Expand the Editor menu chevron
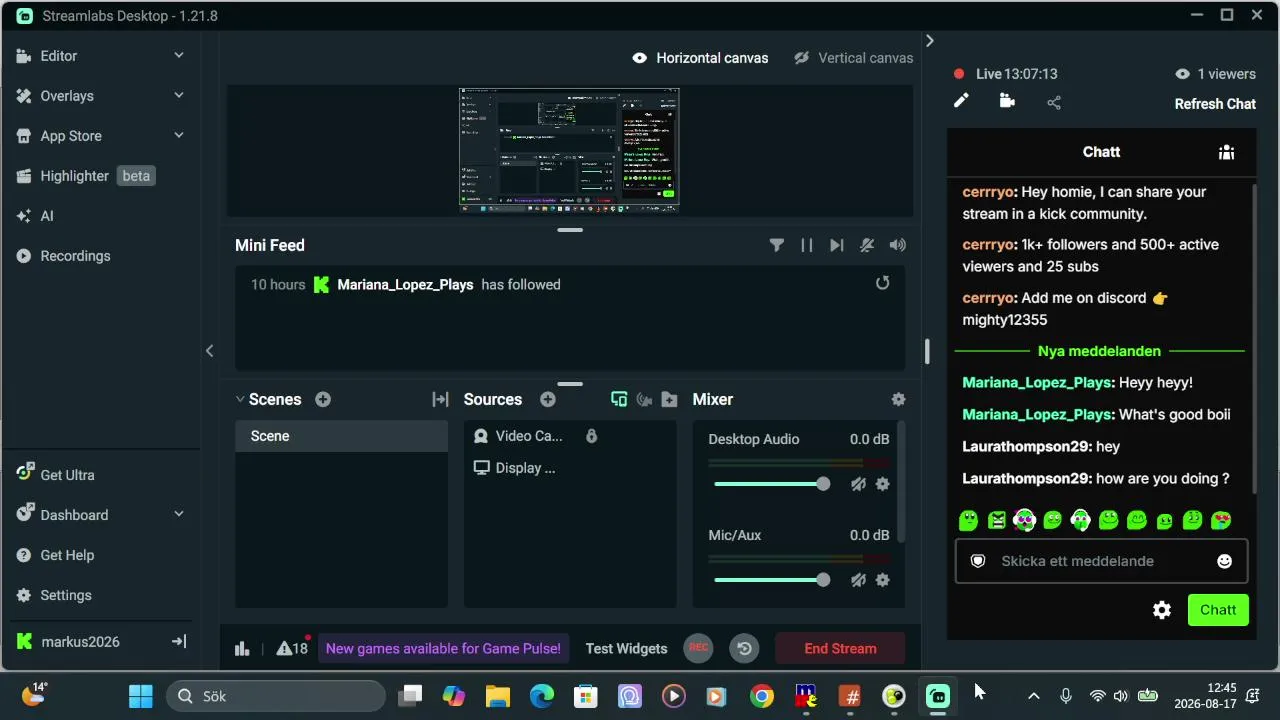Image resolution: width=1280 pixels, height=720 pixels. click(x=179, y=56)
